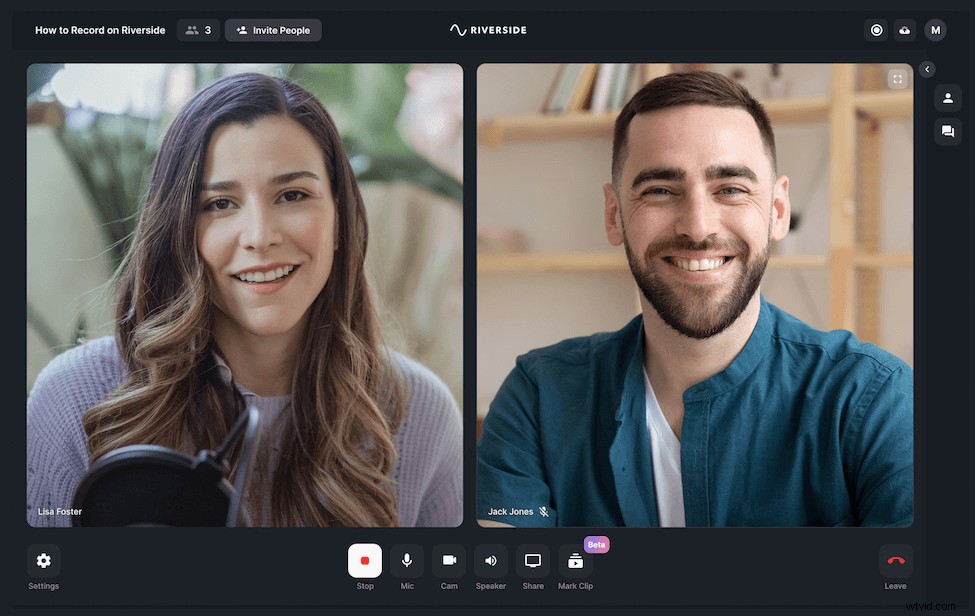Open the People panel in the sidebar
Viewport: 975px width, 616px height.
pyautogui.click(x=947, y=97)
